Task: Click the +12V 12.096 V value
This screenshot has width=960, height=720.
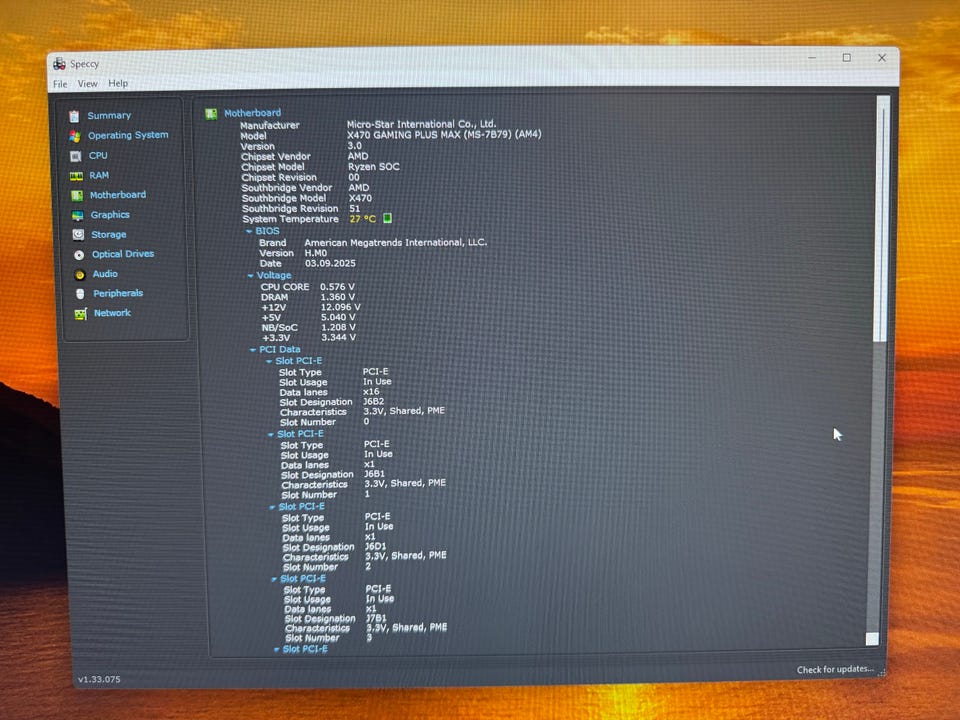Action: (x=340, y=307)
